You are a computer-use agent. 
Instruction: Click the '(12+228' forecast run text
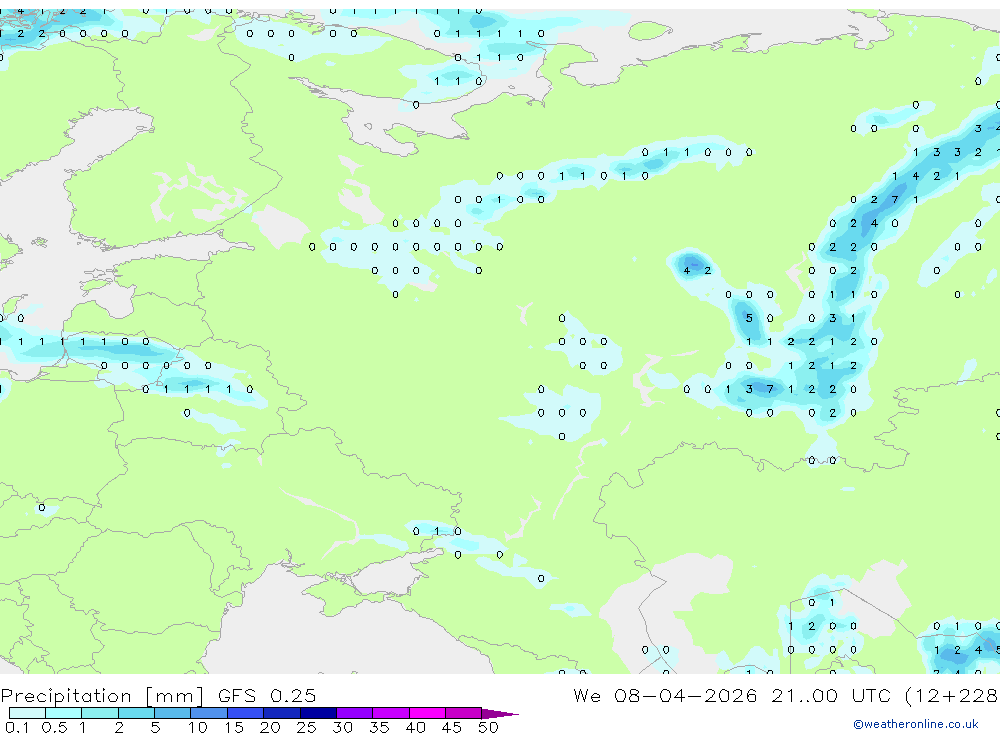click(952, 696)
